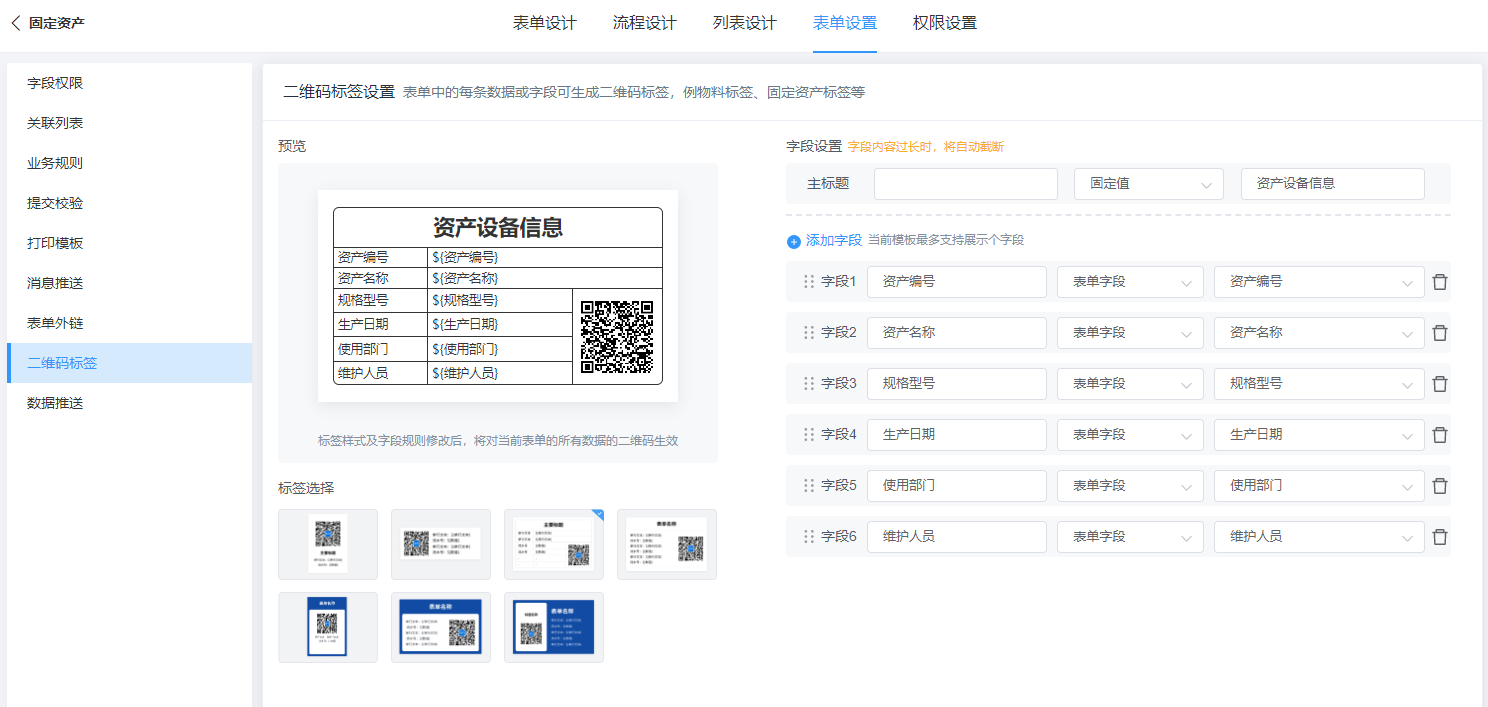1488x707 pixels.
Task: Click the drag handle of 字段5
Action: click(x=809, y=486)
